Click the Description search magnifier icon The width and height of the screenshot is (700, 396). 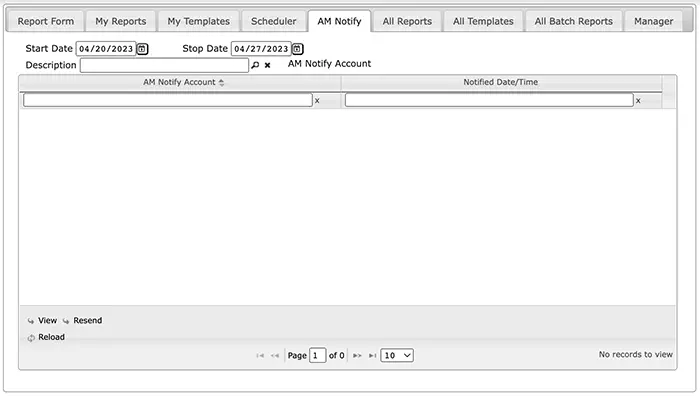[255, 65]
